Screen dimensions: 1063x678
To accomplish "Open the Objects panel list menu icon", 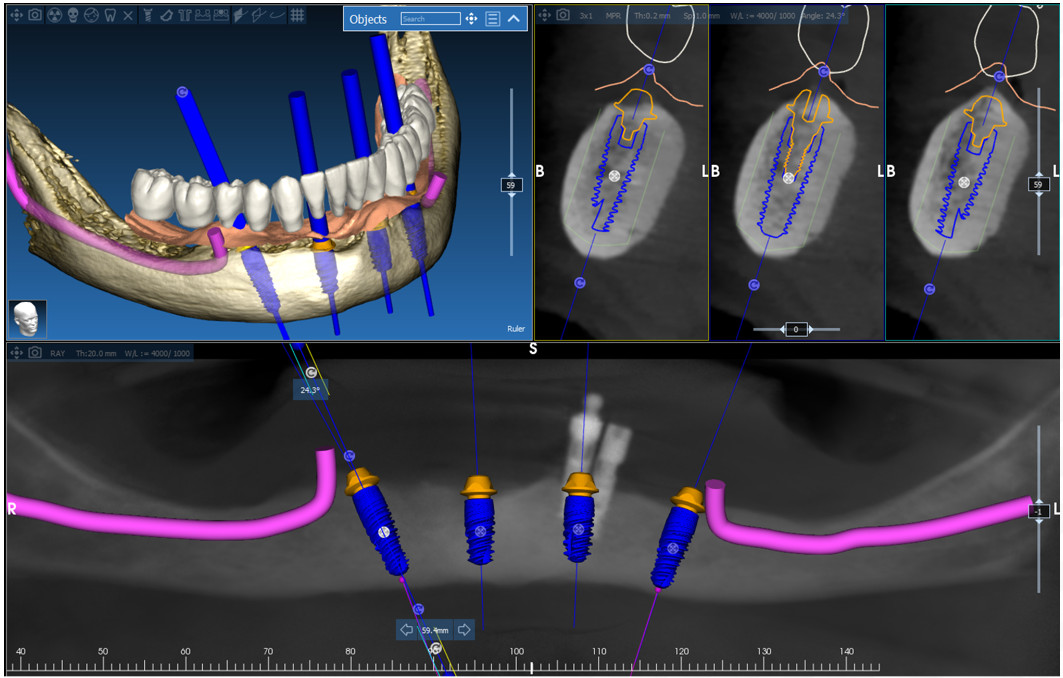I will click(493, 19).
